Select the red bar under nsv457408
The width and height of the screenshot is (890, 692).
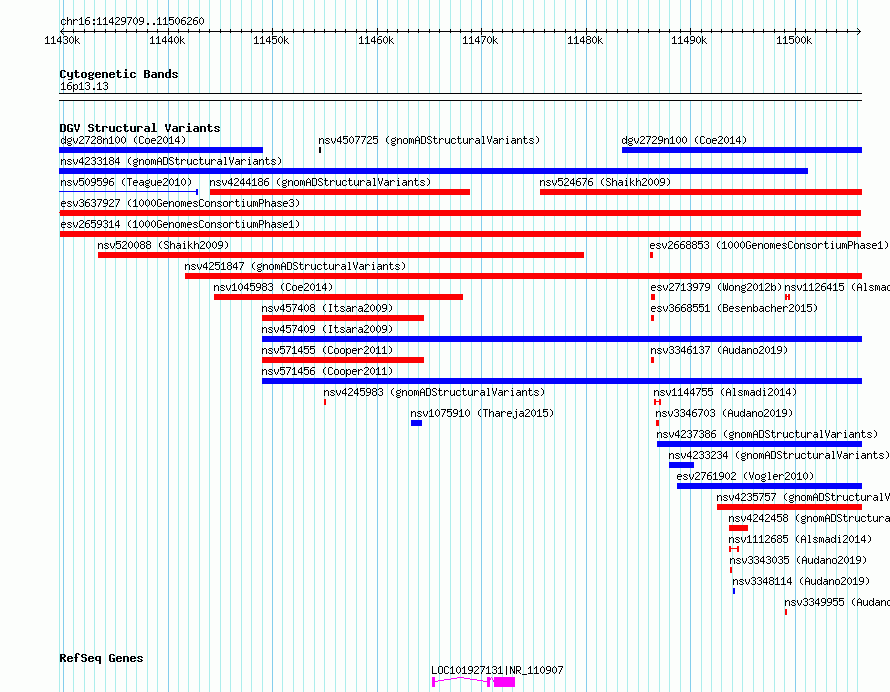click(x=343, y=318)
